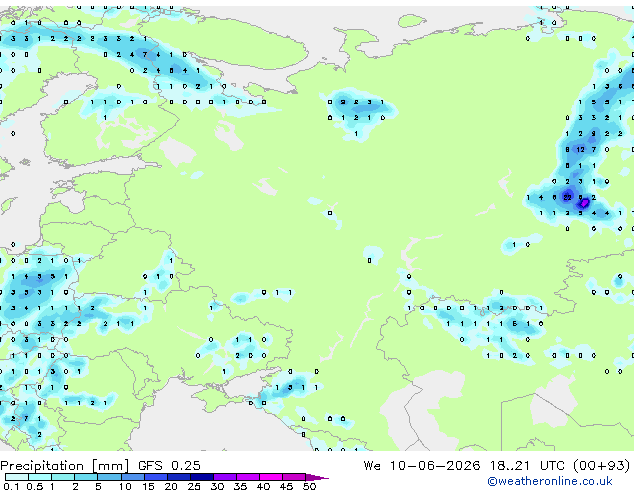Click the legend scale label "15"
634x490 pixels.
[x=148, y=486]
